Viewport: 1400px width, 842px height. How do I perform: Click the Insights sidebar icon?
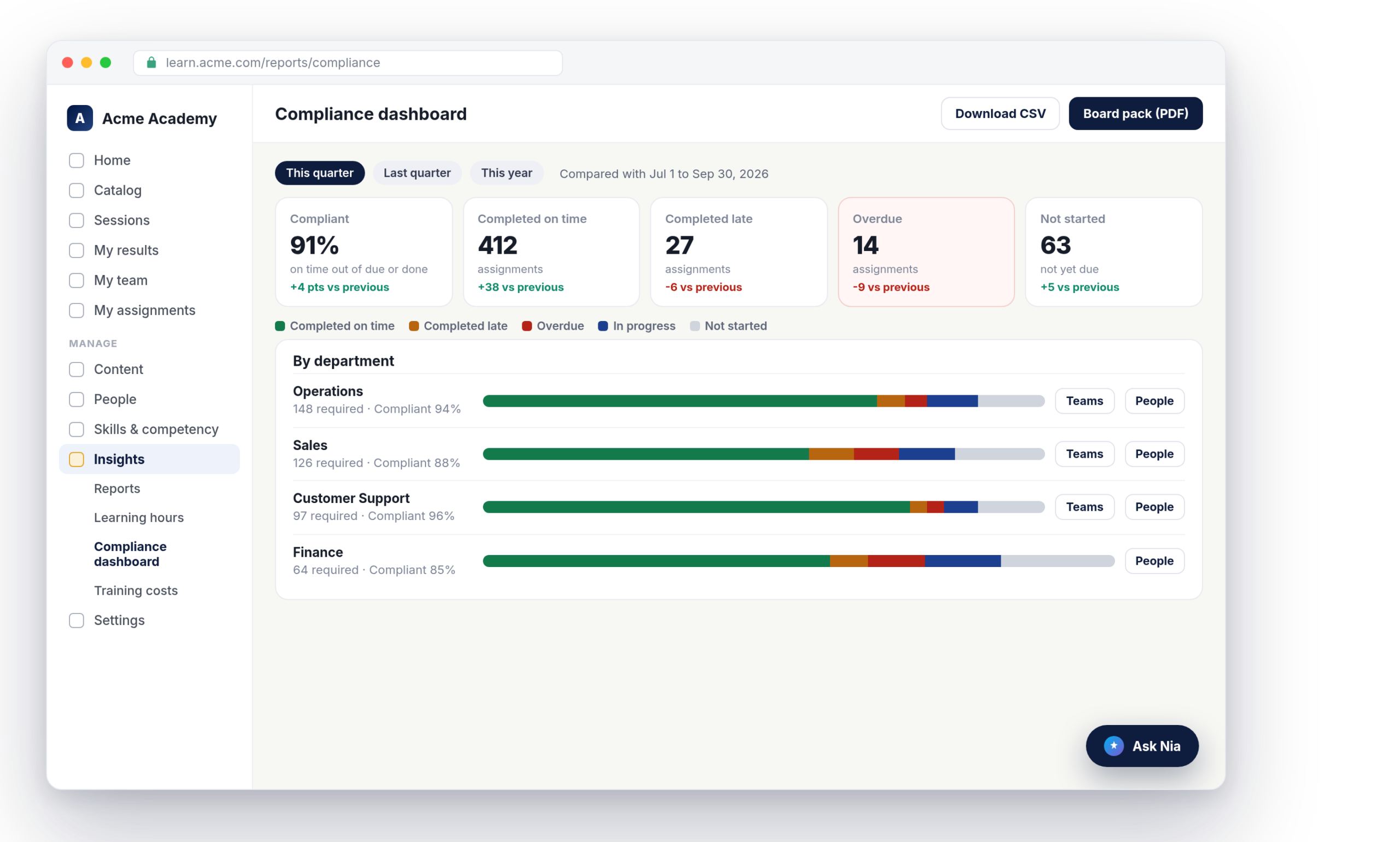click(77, 459)
